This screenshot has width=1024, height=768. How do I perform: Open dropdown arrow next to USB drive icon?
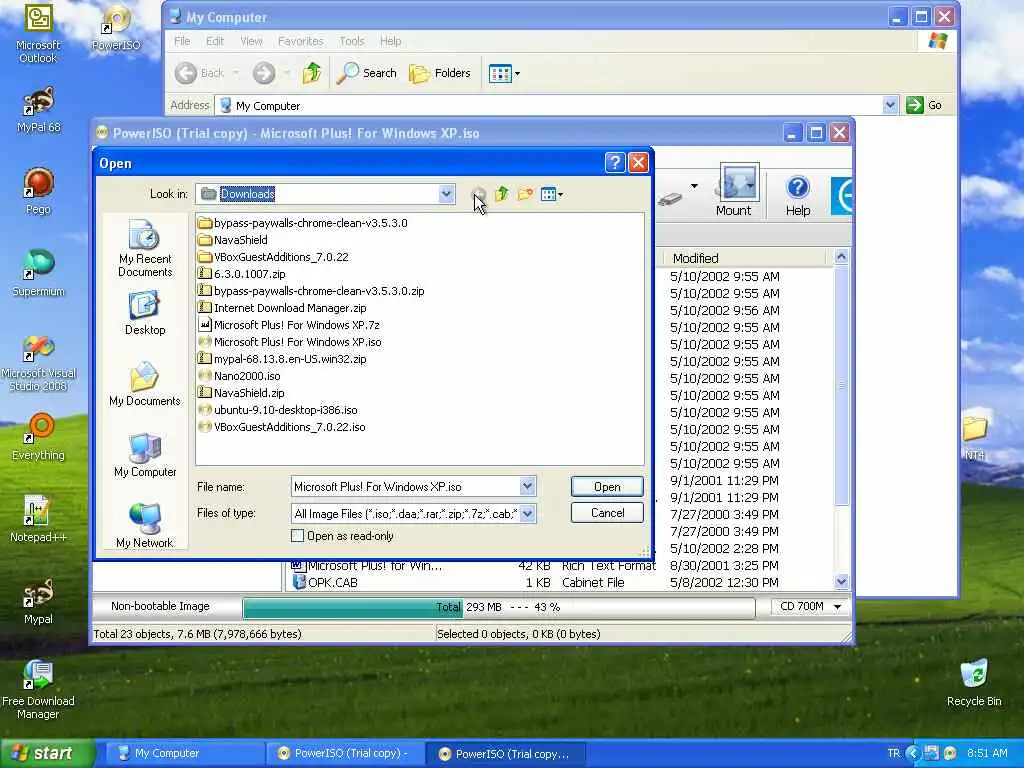point(694,187)
